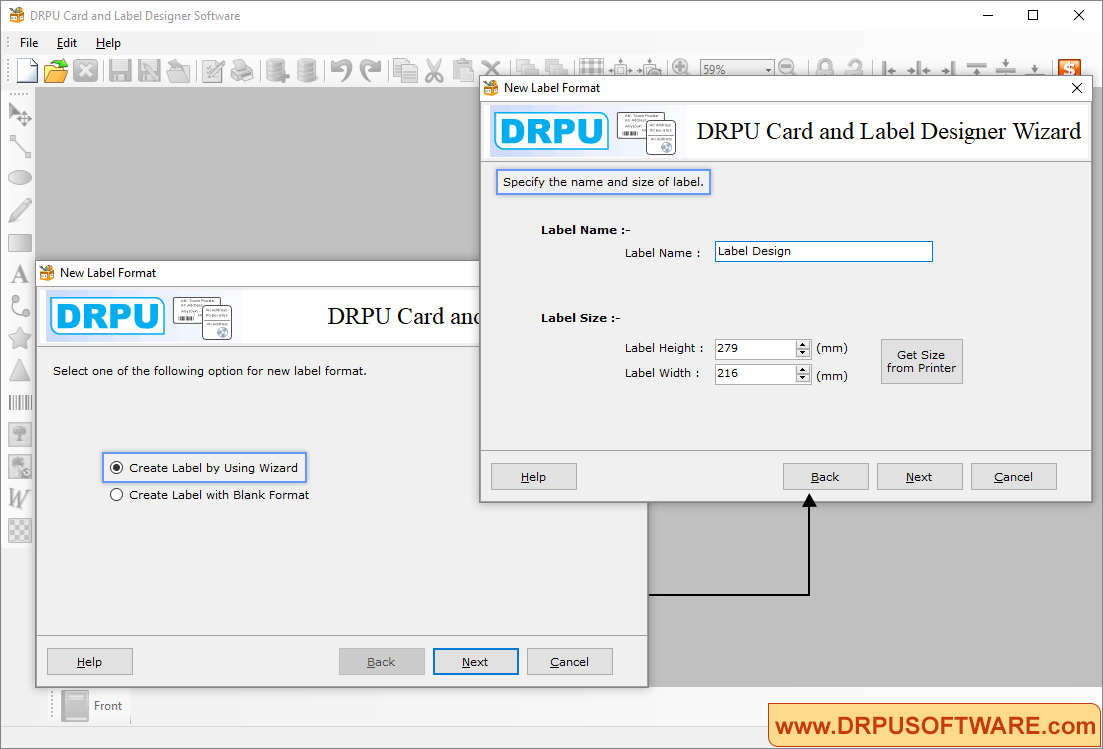This screenshot has width=1103, height=749.
Task: Click the Label Name text field
Action: click(x=824, y=252)
